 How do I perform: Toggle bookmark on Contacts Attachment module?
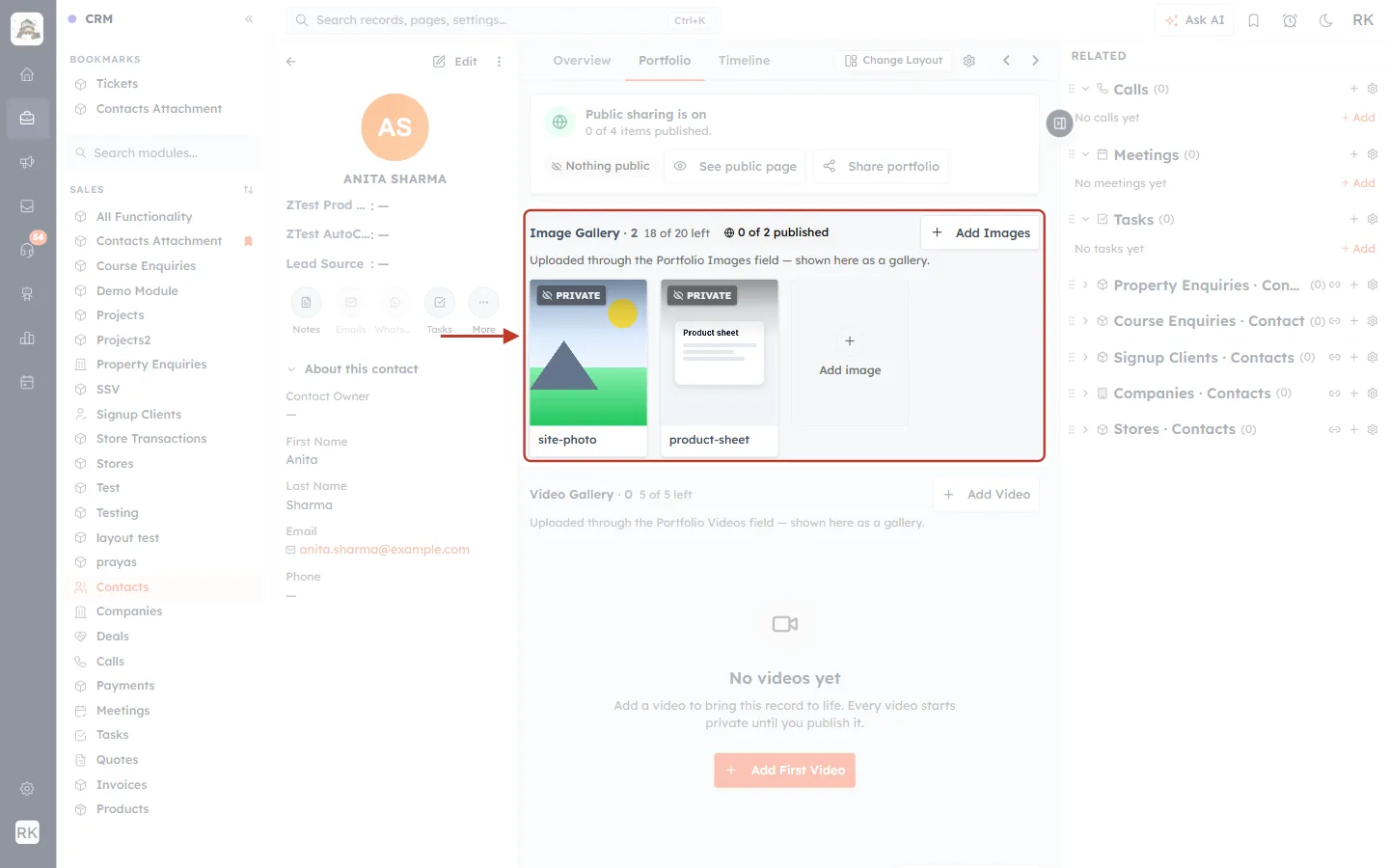248,241
